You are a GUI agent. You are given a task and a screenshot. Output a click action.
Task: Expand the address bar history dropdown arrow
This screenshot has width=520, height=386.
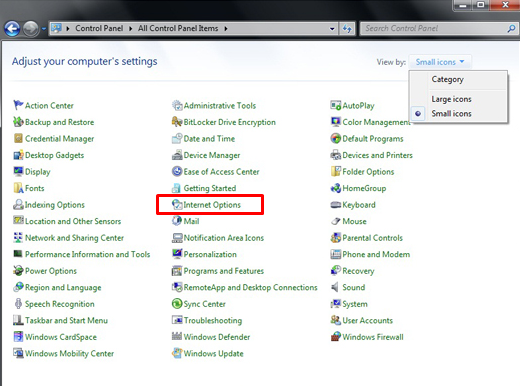pos(332,29)
